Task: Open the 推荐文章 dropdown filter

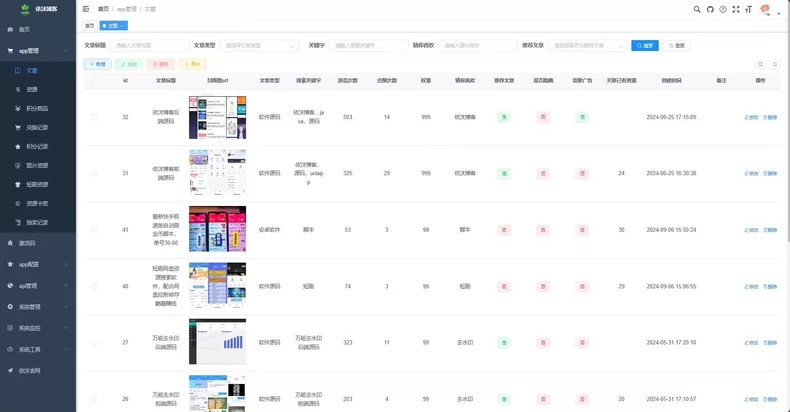Action: 587,45
